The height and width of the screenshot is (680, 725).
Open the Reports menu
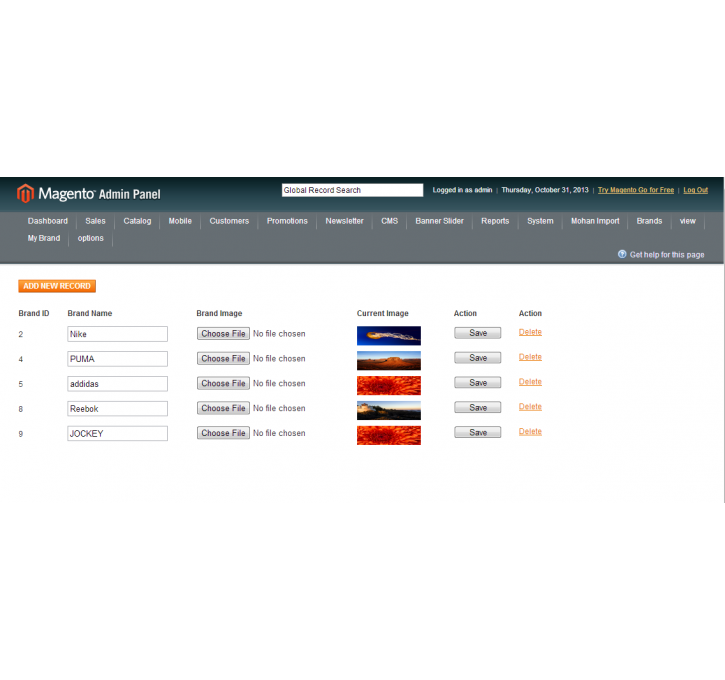495,221
